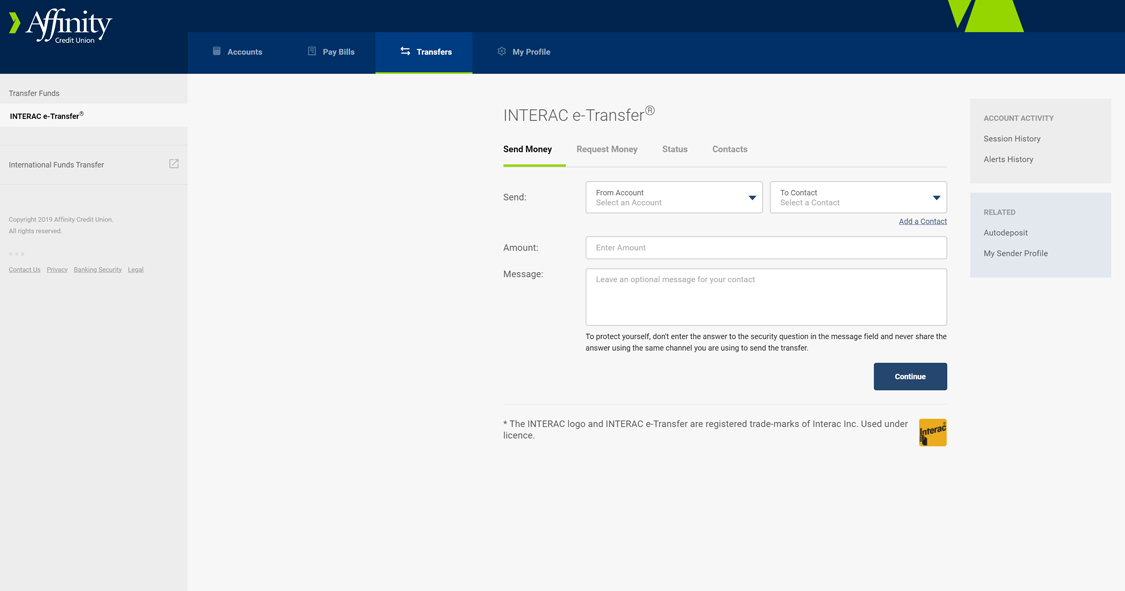This screenshot has height=591, width=1125.
Task: Click the Privacy footer link
Action: click(57, 270)
